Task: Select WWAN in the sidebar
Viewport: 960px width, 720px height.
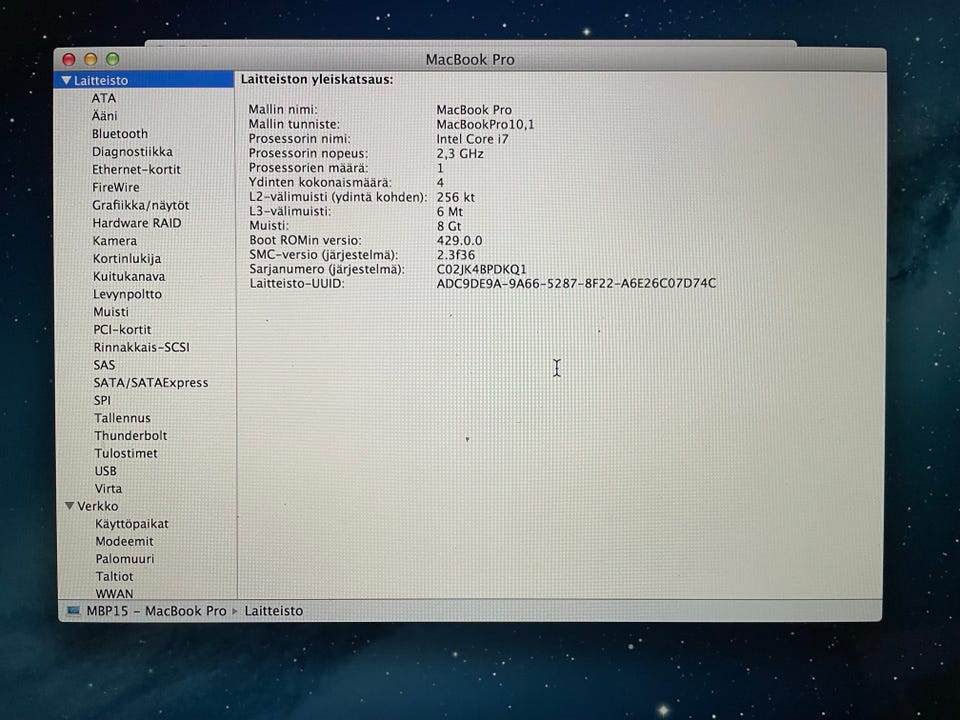Action: pos(114,593)
